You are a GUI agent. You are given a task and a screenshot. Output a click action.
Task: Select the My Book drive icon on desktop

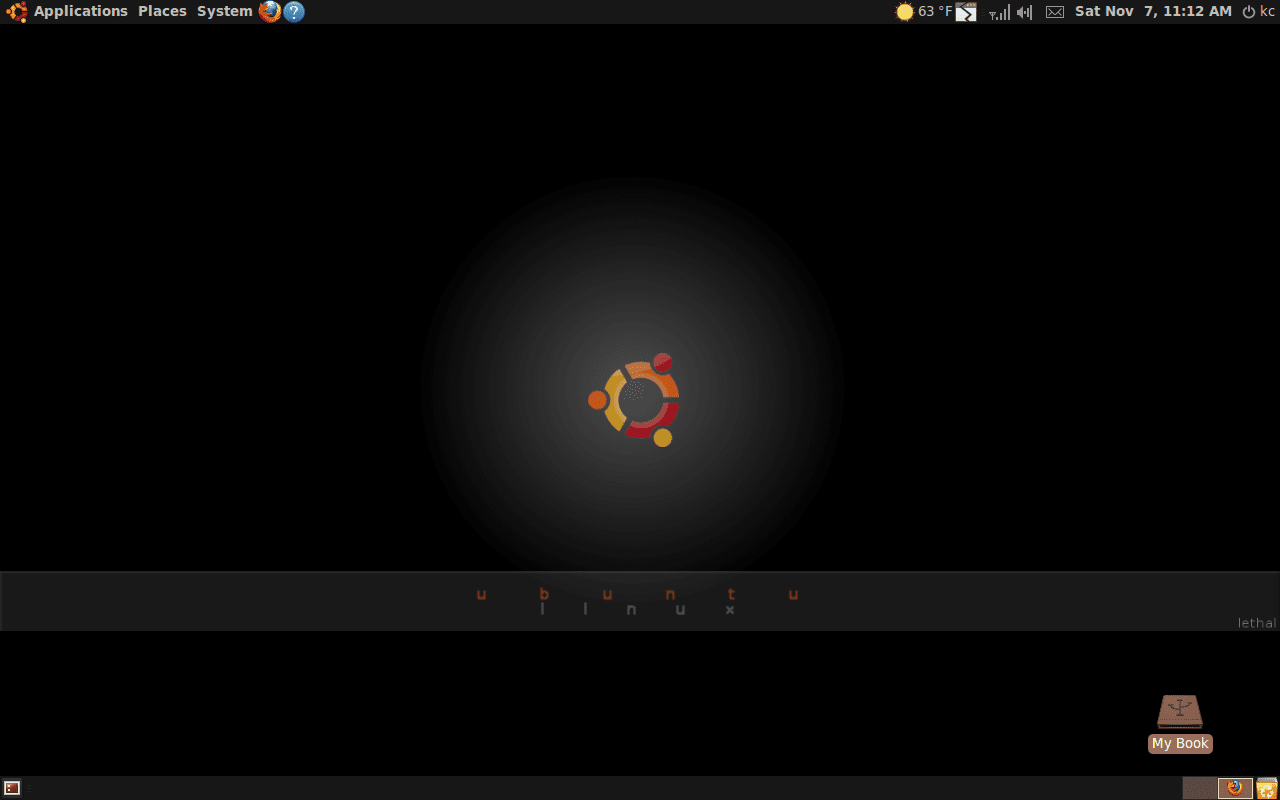tap(1180, 723)
